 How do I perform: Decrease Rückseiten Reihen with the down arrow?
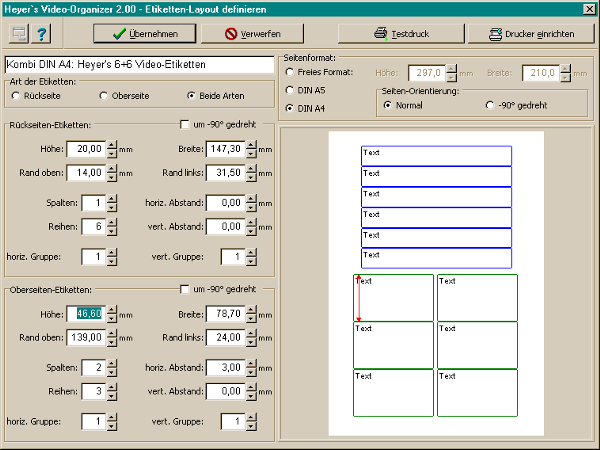[x=111, y=232]
